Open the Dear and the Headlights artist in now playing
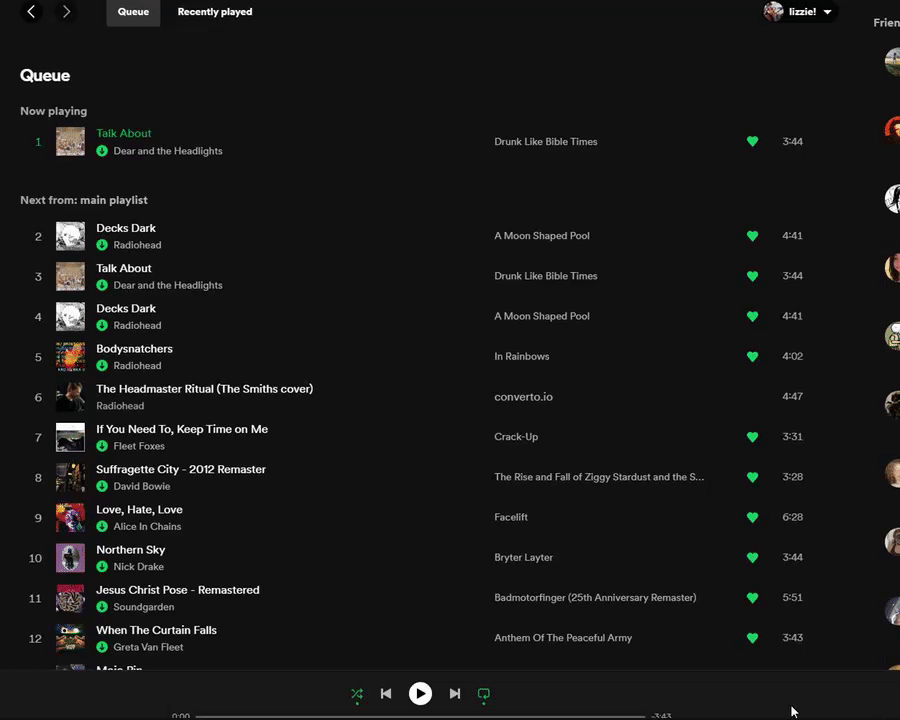900x720 pixels. (x=168, y=151)
